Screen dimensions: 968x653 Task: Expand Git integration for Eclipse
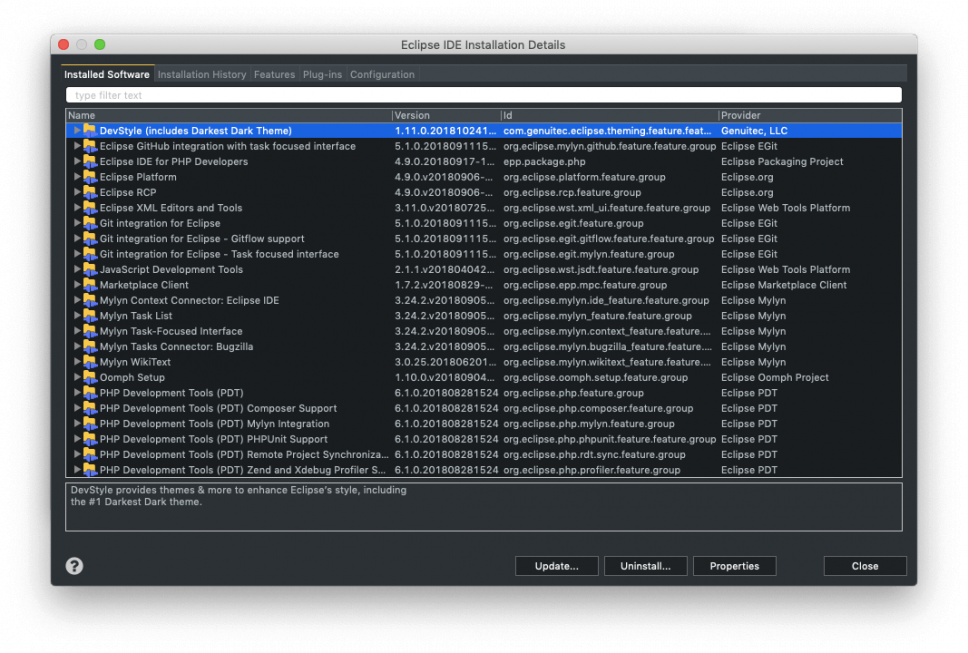coord(78,223)
